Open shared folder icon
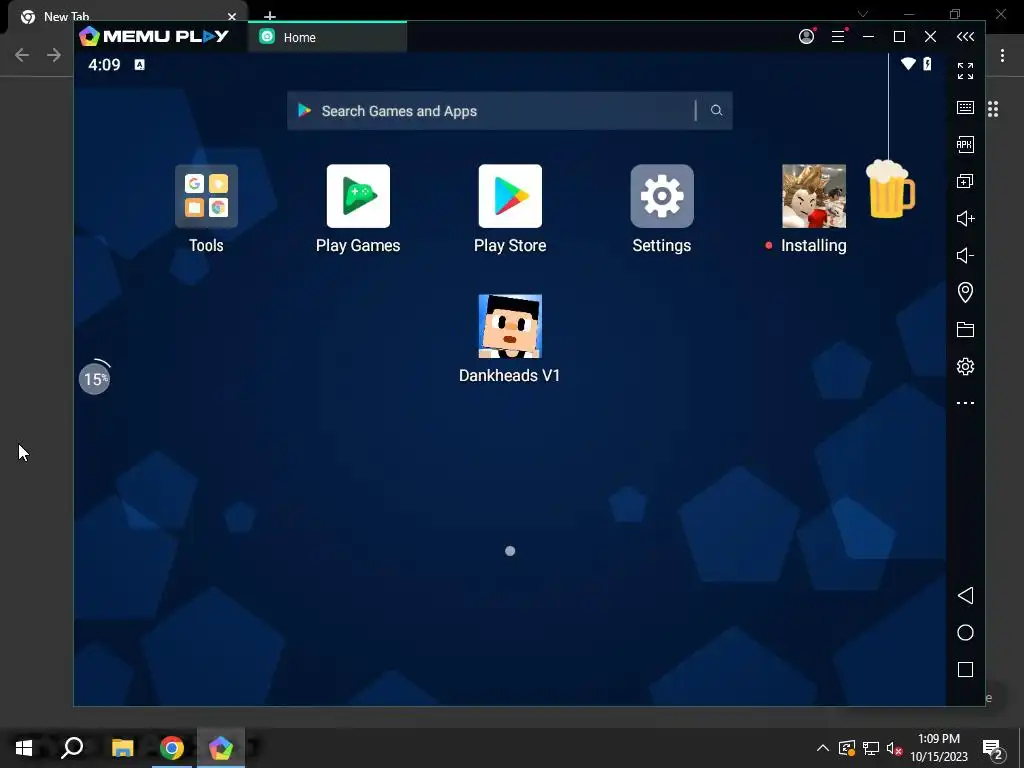The width and height of the screenshot is (1024, 768). tap(965, 329)
